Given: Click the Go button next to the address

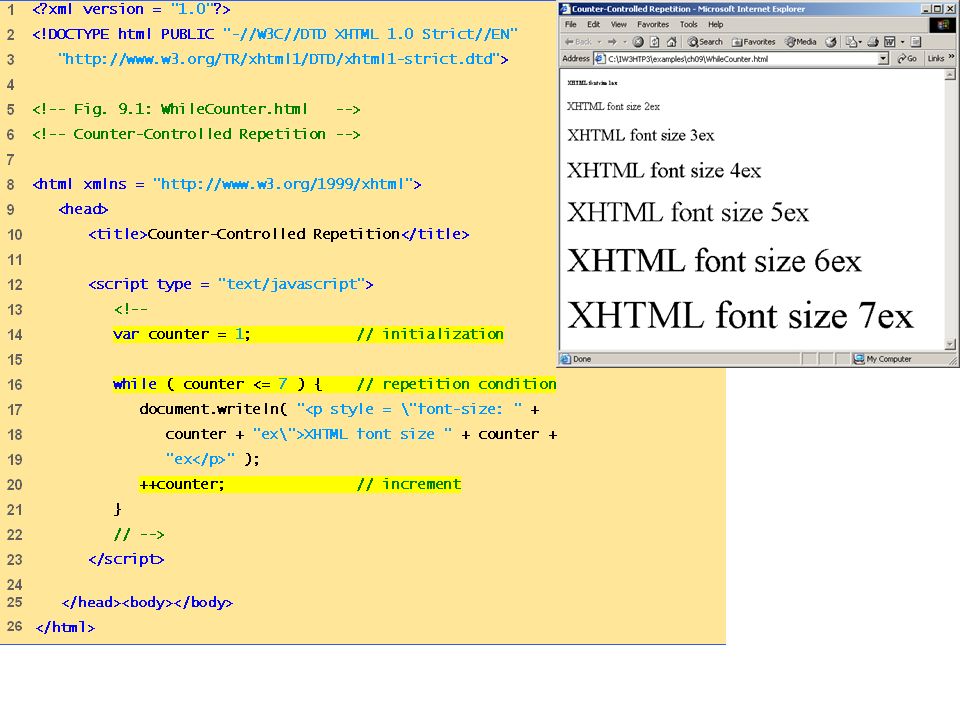Looking at the screenshot, I should pos(907,59).
